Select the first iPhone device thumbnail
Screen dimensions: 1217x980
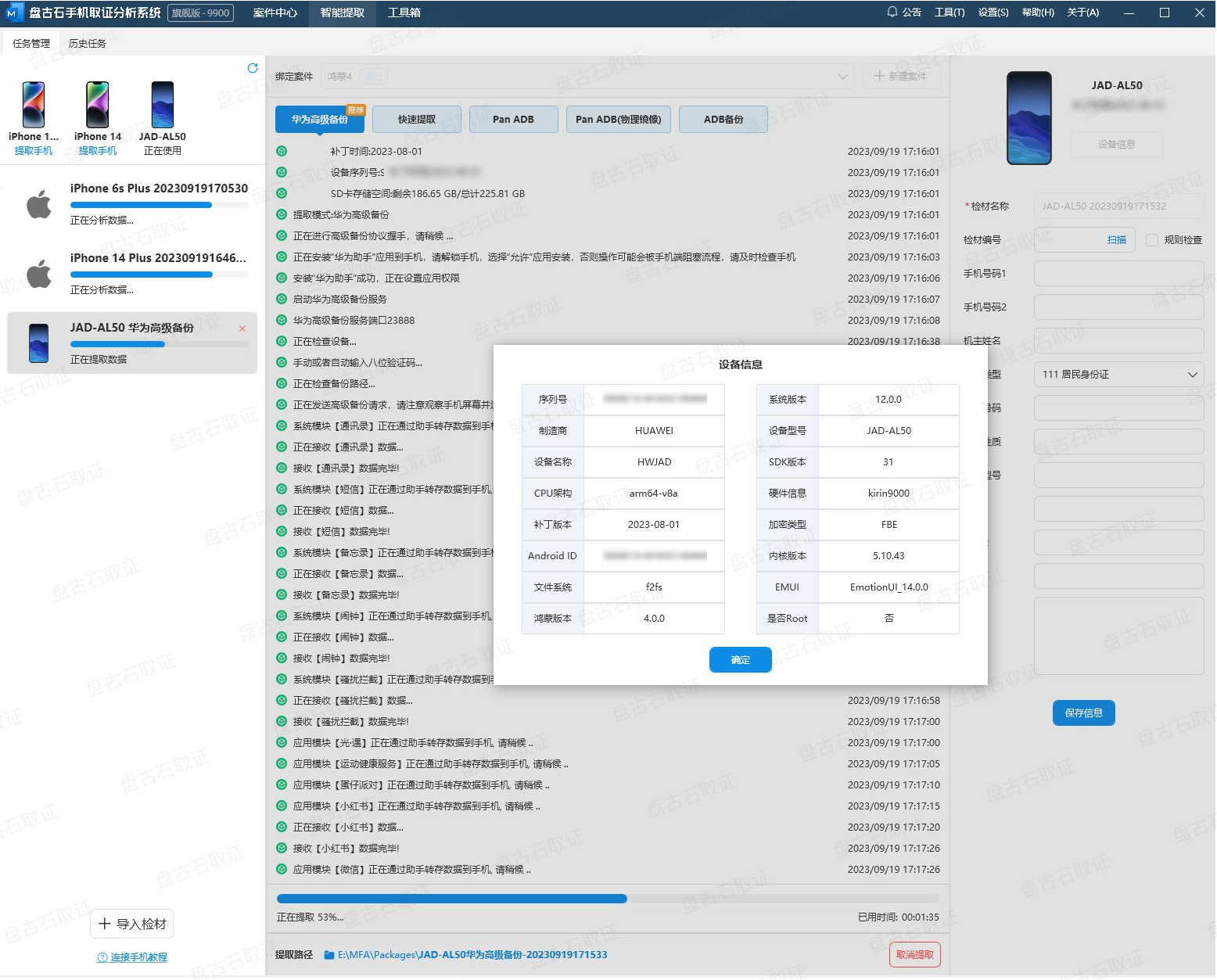pyautogui.click(x=34, y=104)
